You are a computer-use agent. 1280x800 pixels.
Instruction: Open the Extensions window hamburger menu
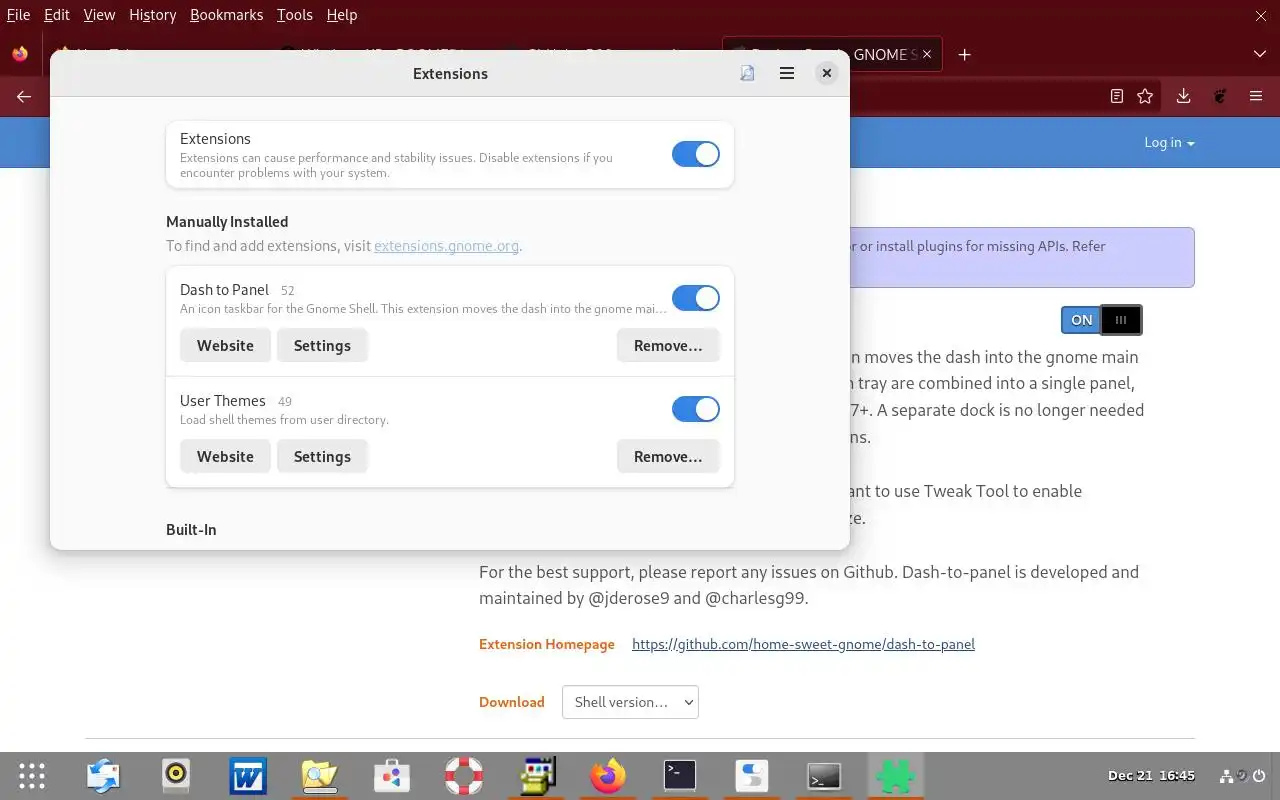tap(787, 73)
